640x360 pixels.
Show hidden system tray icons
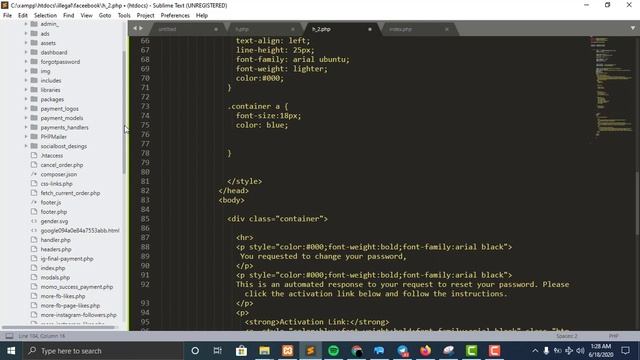535,351
